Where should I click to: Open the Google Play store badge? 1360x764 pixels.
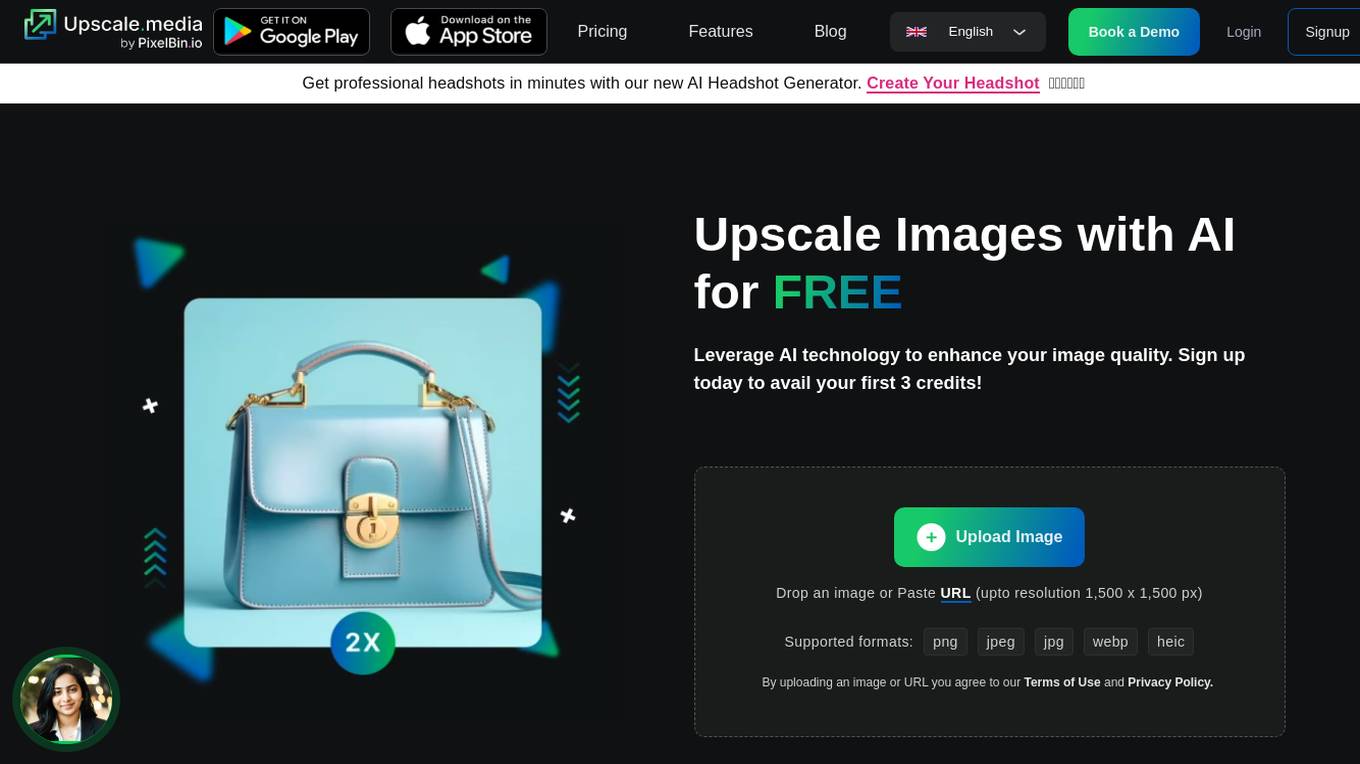[x=291, y=32]
